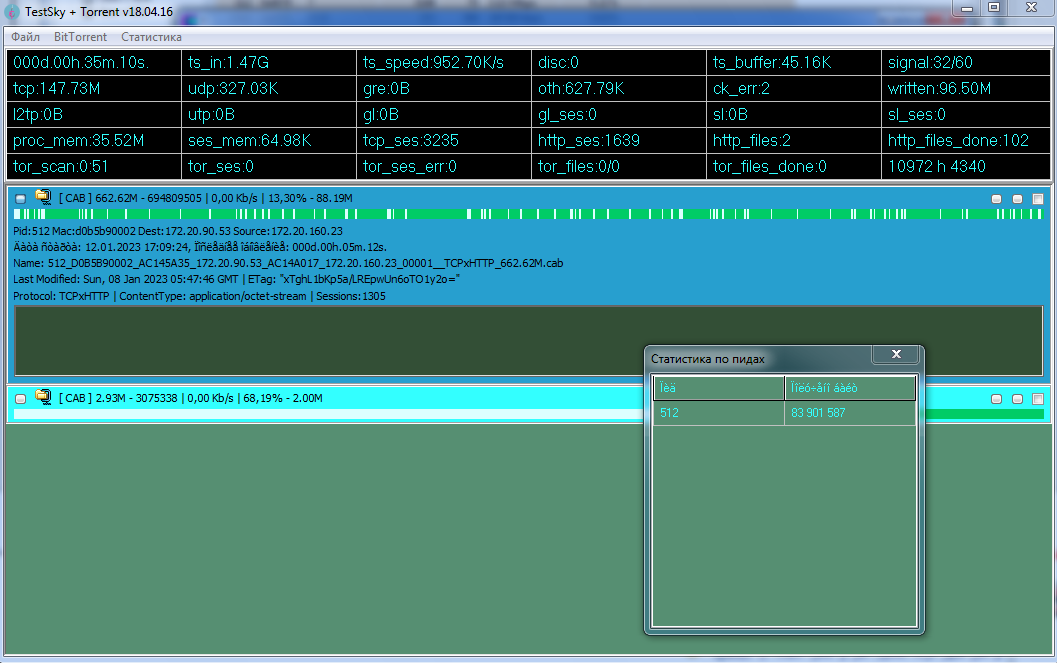Screen dimensions: 1057x663
Task: Click the segmented progress bar of the 662.62M download
Action: (x=528, y=214)
